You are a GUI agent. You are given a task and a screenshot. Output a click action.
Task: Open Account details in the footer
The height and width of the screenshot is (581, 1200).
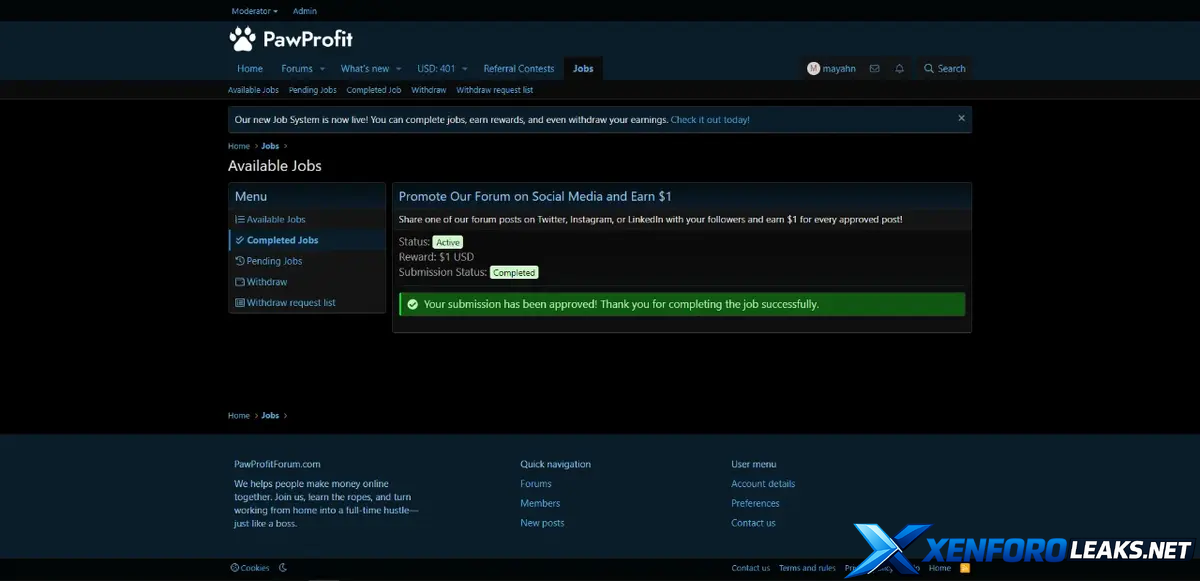pyautogui.click(x=763, y=484)
